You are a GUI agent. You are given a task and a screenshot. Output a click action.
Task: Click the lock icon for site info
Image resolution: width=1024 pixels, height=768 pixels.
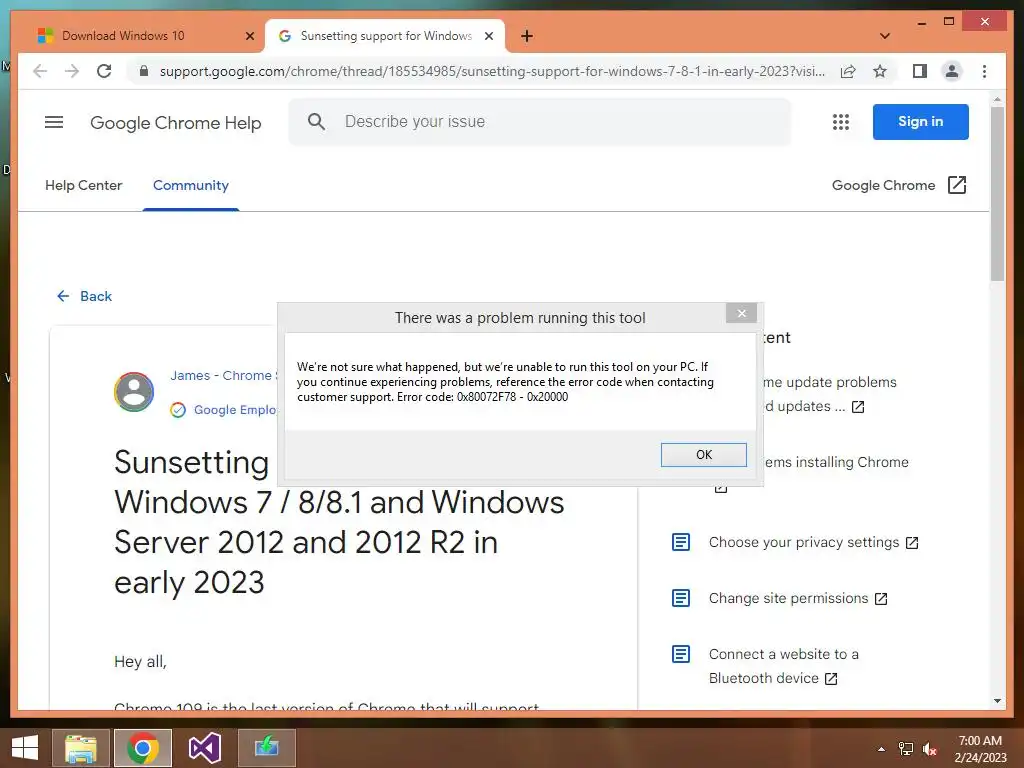144,71
